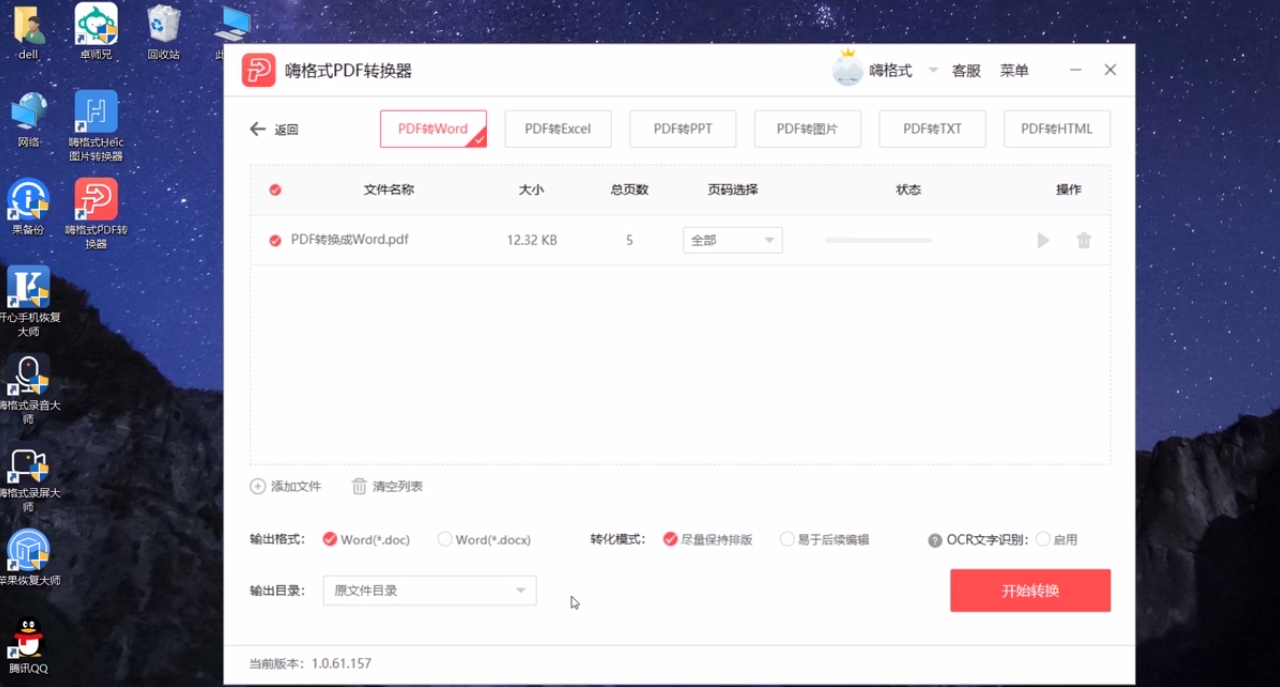Click the 开始转换 button

(x=1030, y=591)
